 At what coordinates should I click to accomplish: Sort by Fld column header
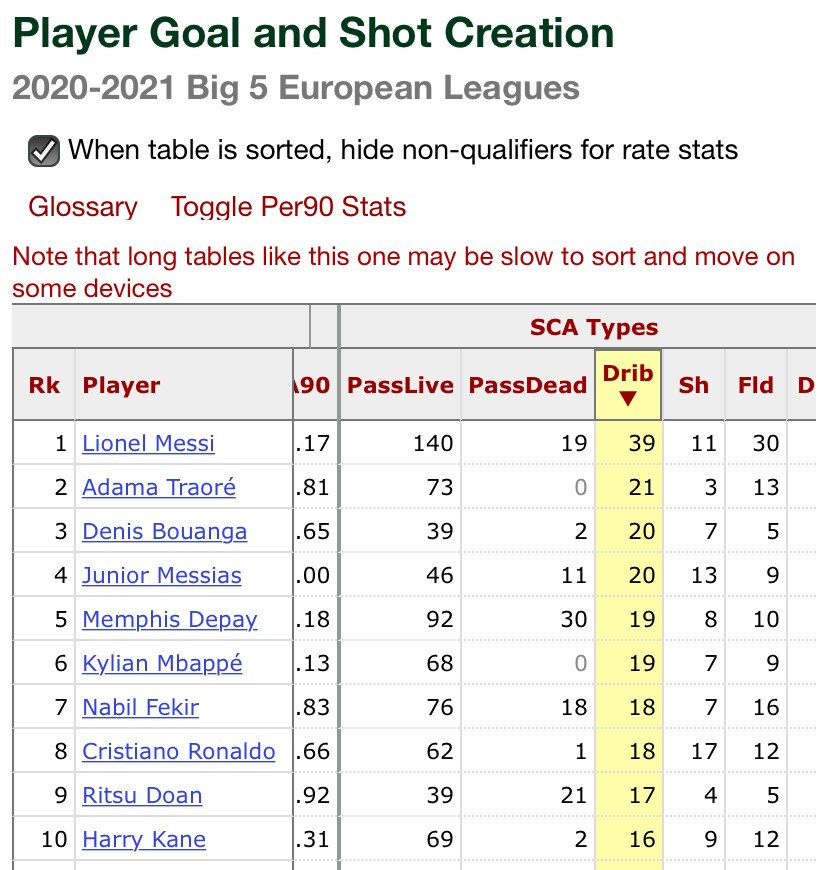point(755,385)
